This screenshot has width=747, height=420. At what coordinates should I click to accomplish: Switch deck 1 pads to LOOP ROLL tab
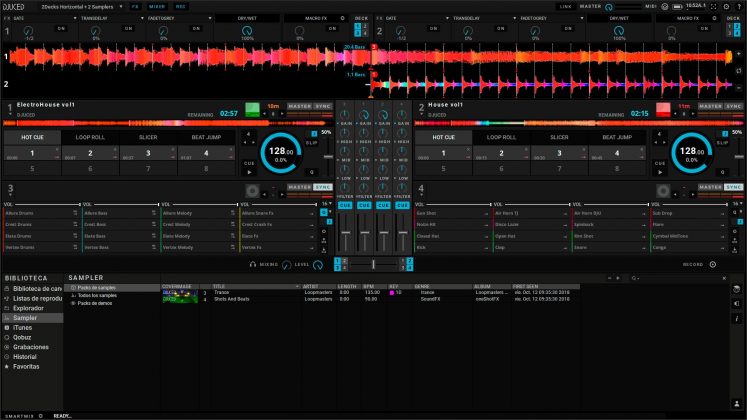pos(90,137)
